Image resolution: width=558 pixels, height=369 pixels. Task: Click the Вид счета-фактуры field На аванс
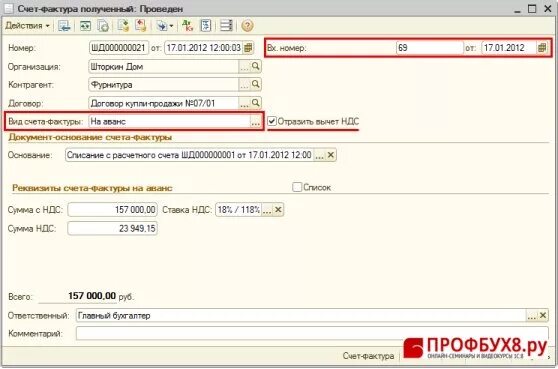[169, 121]
